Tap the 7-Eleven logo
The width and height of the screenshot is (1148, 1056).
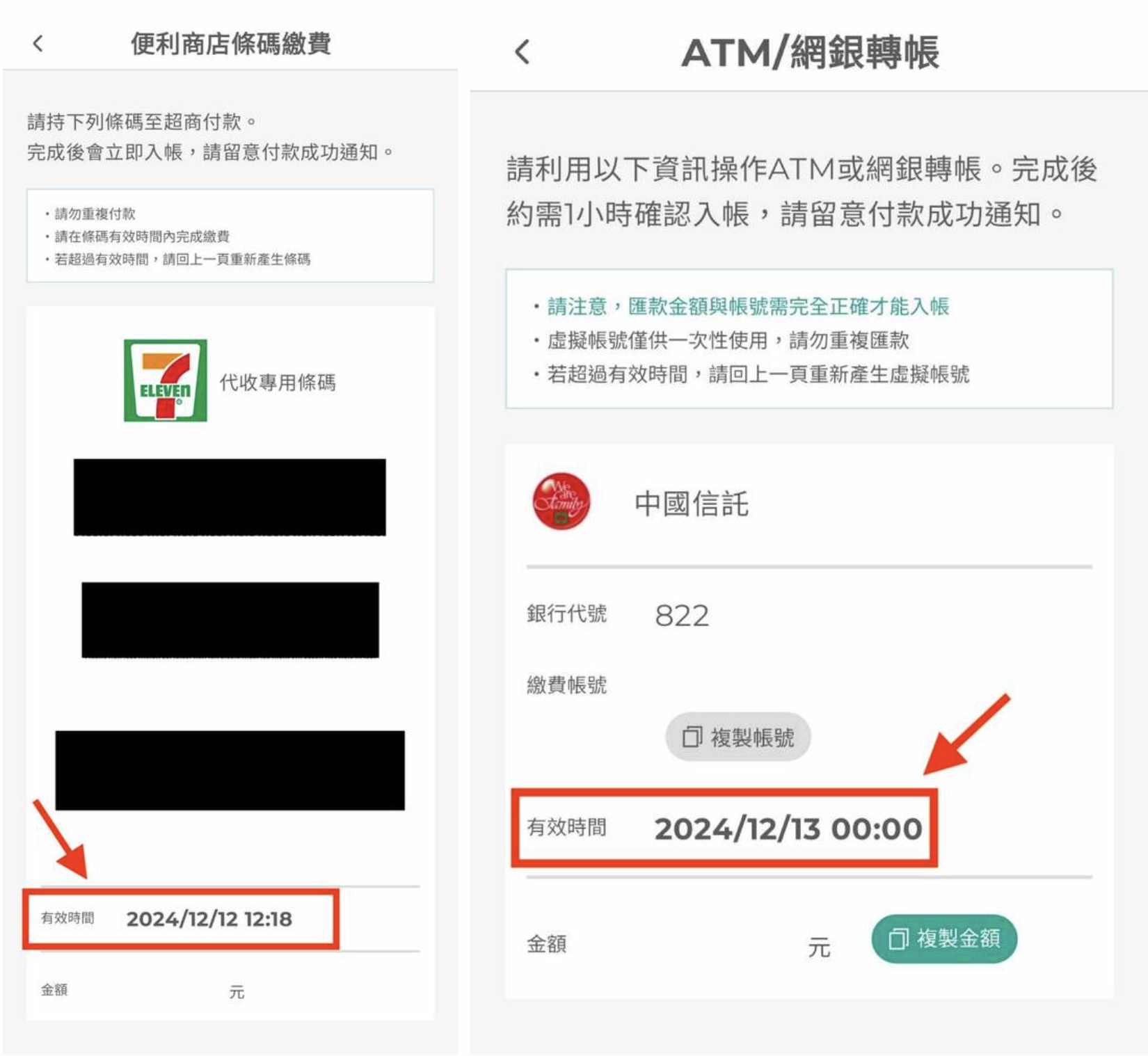coord(166,381)
